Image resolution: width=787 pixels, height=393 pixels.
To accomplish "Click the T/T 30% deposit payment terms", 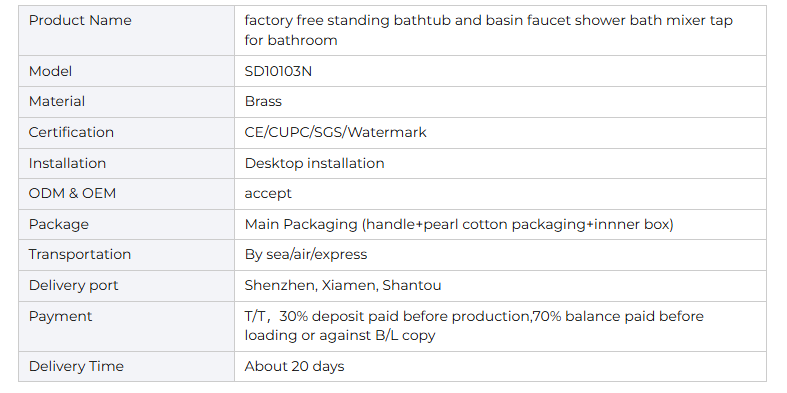I will (474, 326).
